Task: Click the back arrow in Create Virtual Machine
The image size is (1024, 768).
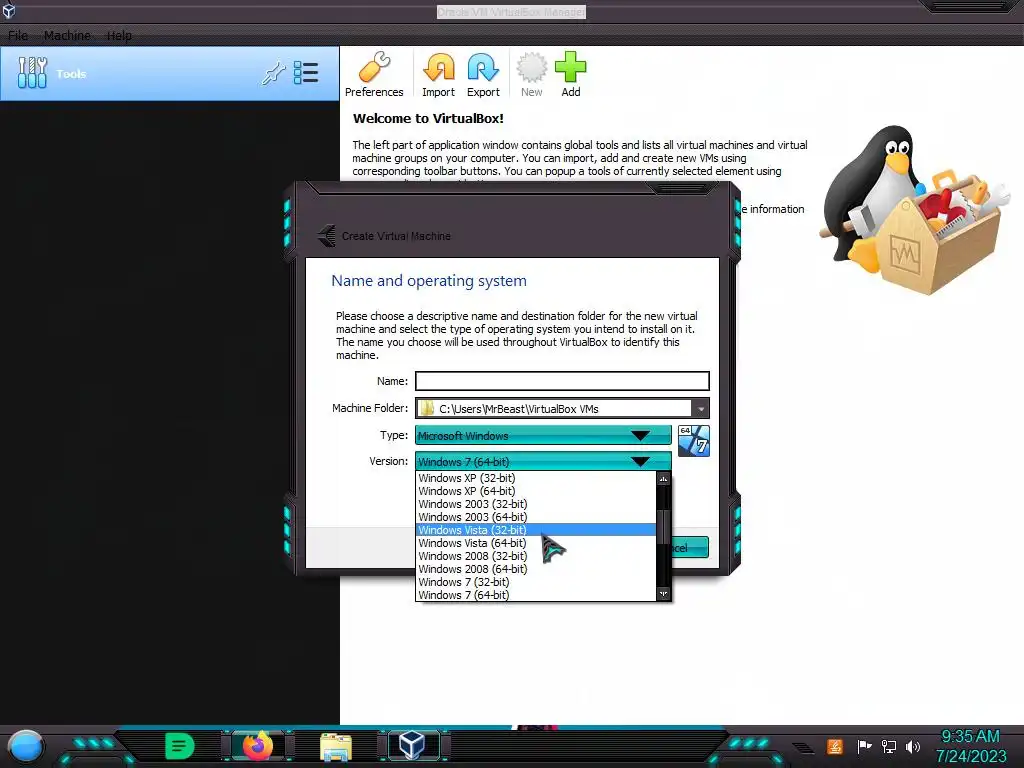Action: (x=327, y=235)
